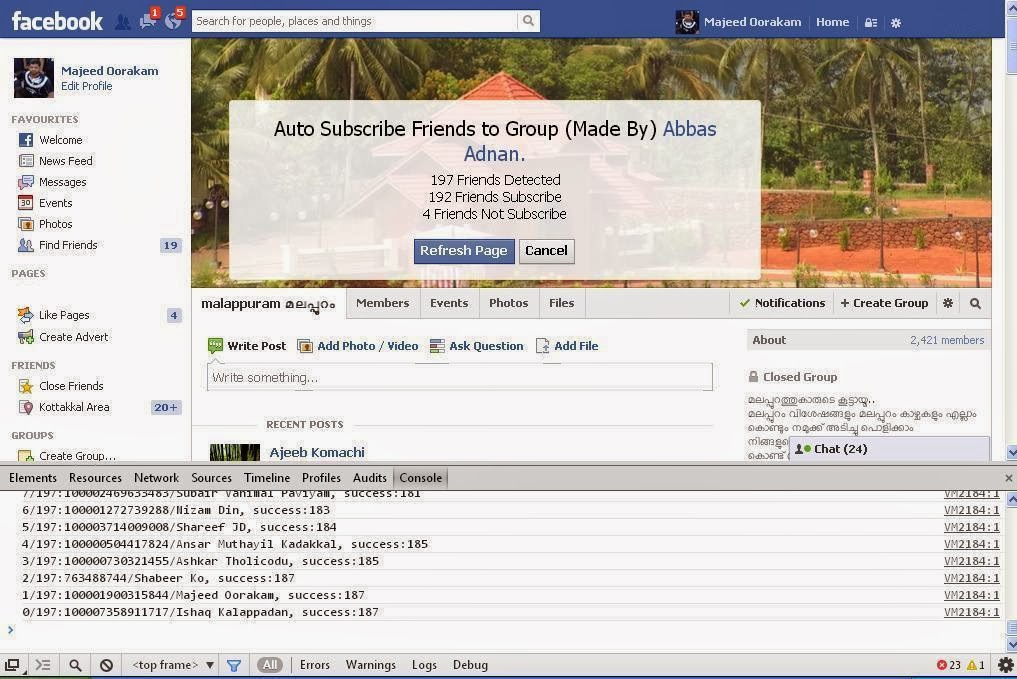
Task: Switch to the Elements tab
Action: (33, 478)
